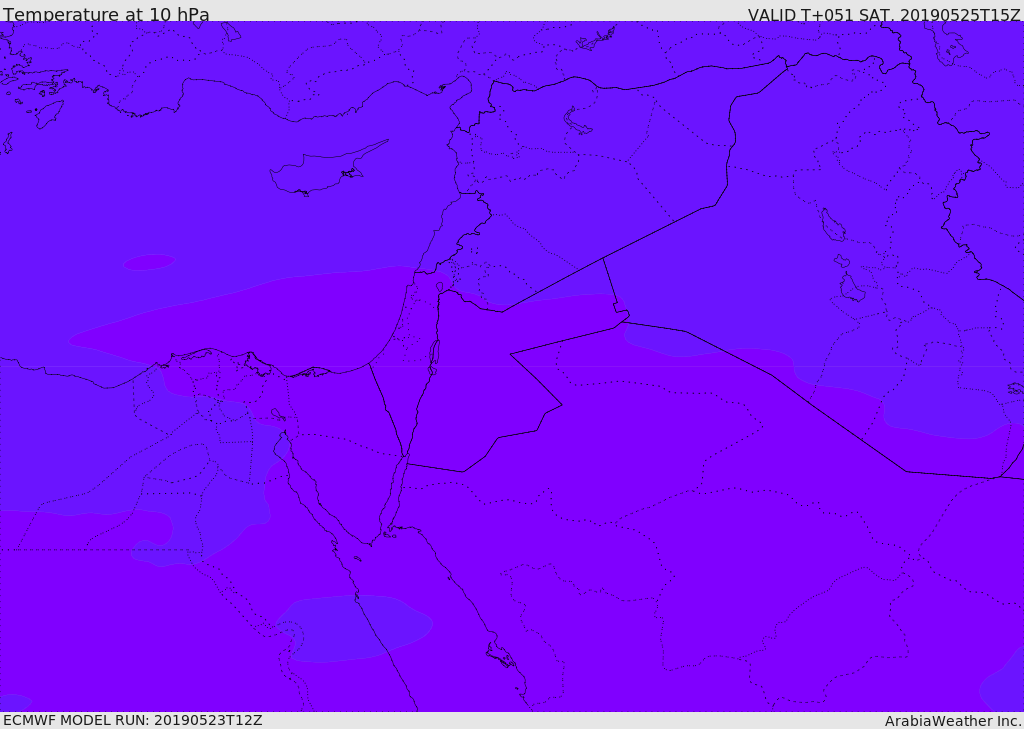This screenshot has width=1024, height=729.
Task: Click the 'Temperature at 10 hPa' title text
Action: tap(106, 14)
